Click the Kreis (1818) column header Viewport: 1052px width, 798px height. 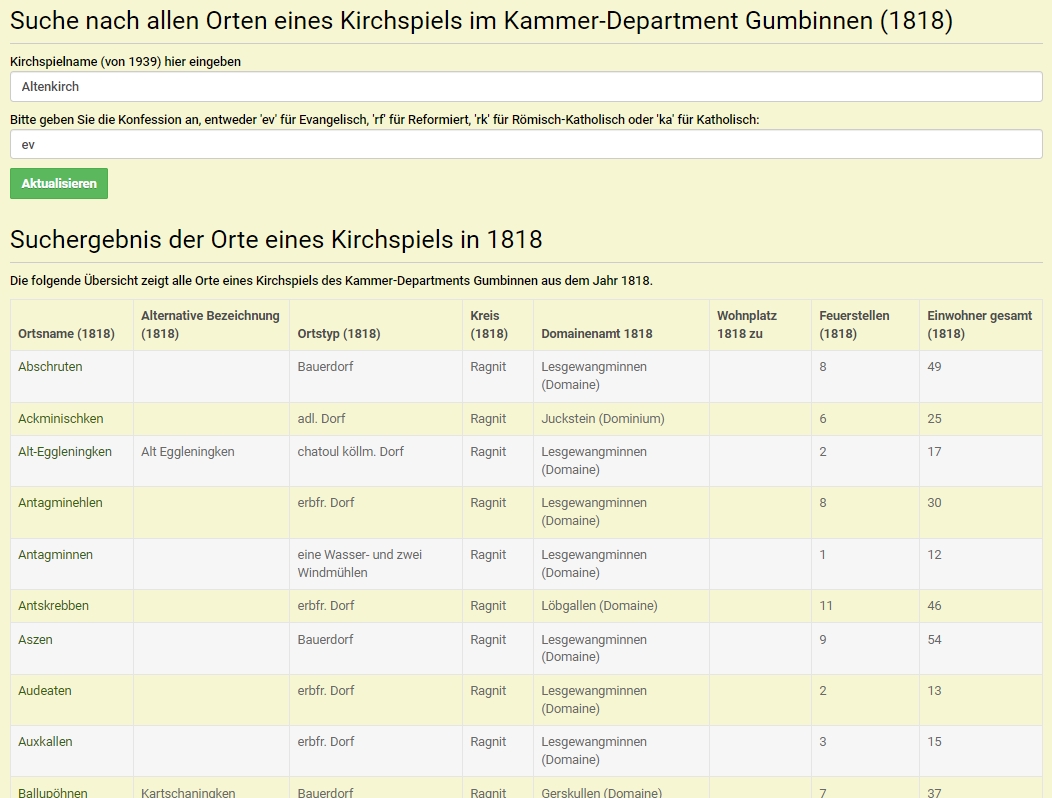[489, 325]
